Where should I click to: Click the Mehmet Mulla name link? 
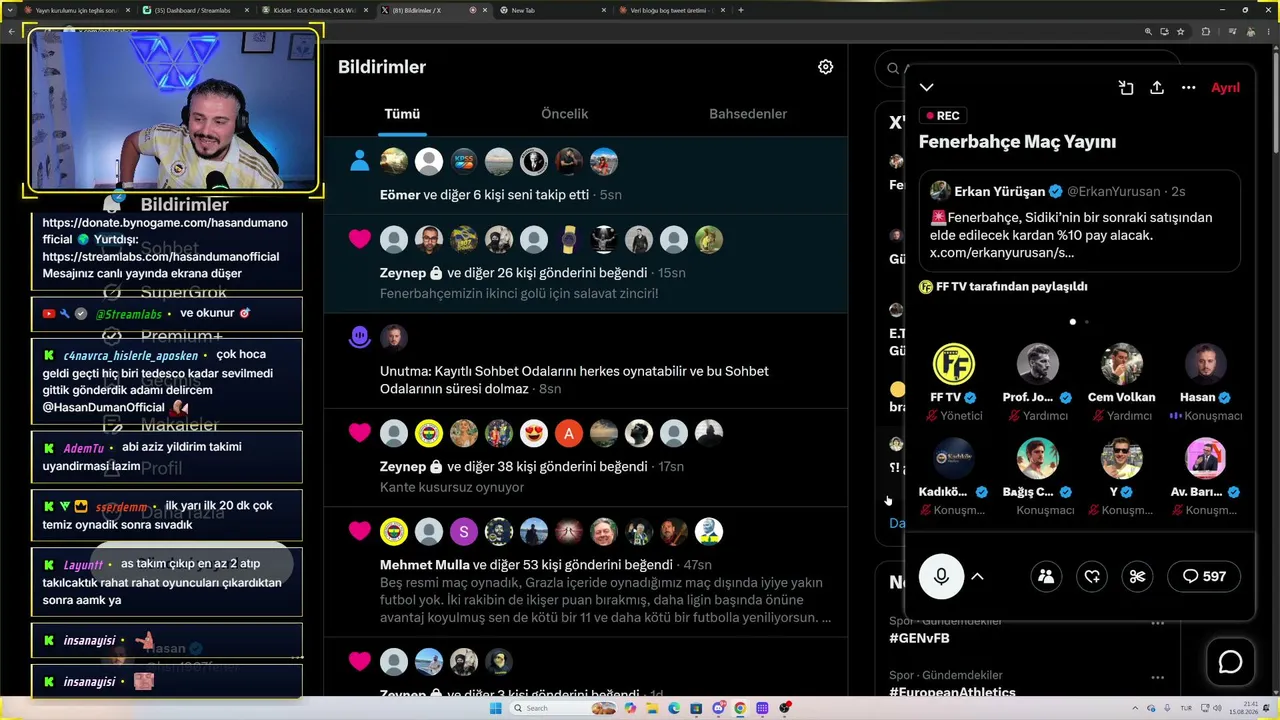click(424, 565)
